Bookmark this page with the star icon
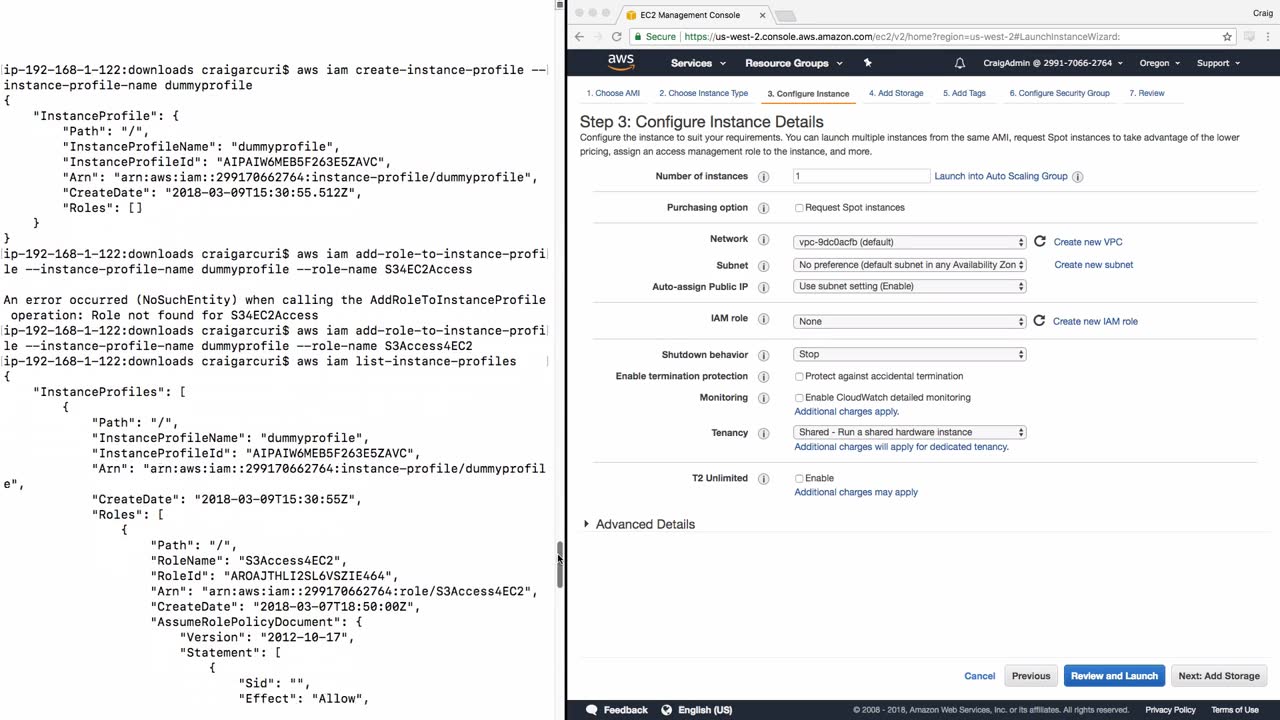The height and width of the screenshot is (720, 1280). (1227, 37)
